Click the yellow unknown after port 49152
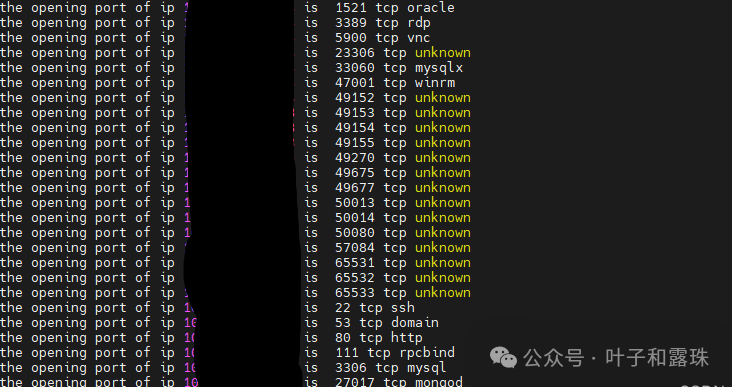Image resolution: width=732 pixels, height=387 pixels. [x=443, y=98]
